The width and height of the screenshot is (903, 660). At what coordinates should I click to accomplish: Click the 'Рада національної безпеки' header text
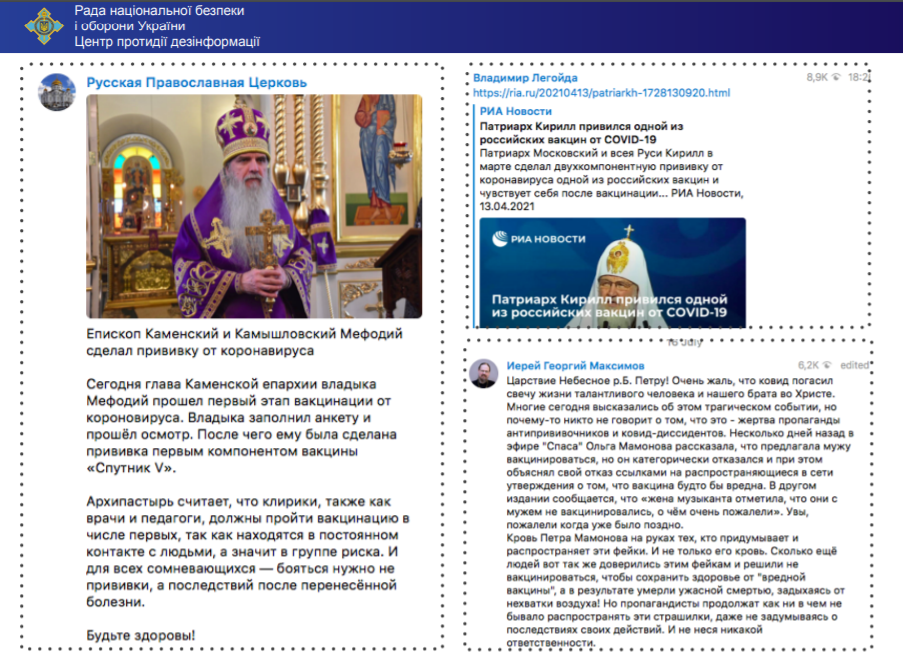(x=159, y=10)
